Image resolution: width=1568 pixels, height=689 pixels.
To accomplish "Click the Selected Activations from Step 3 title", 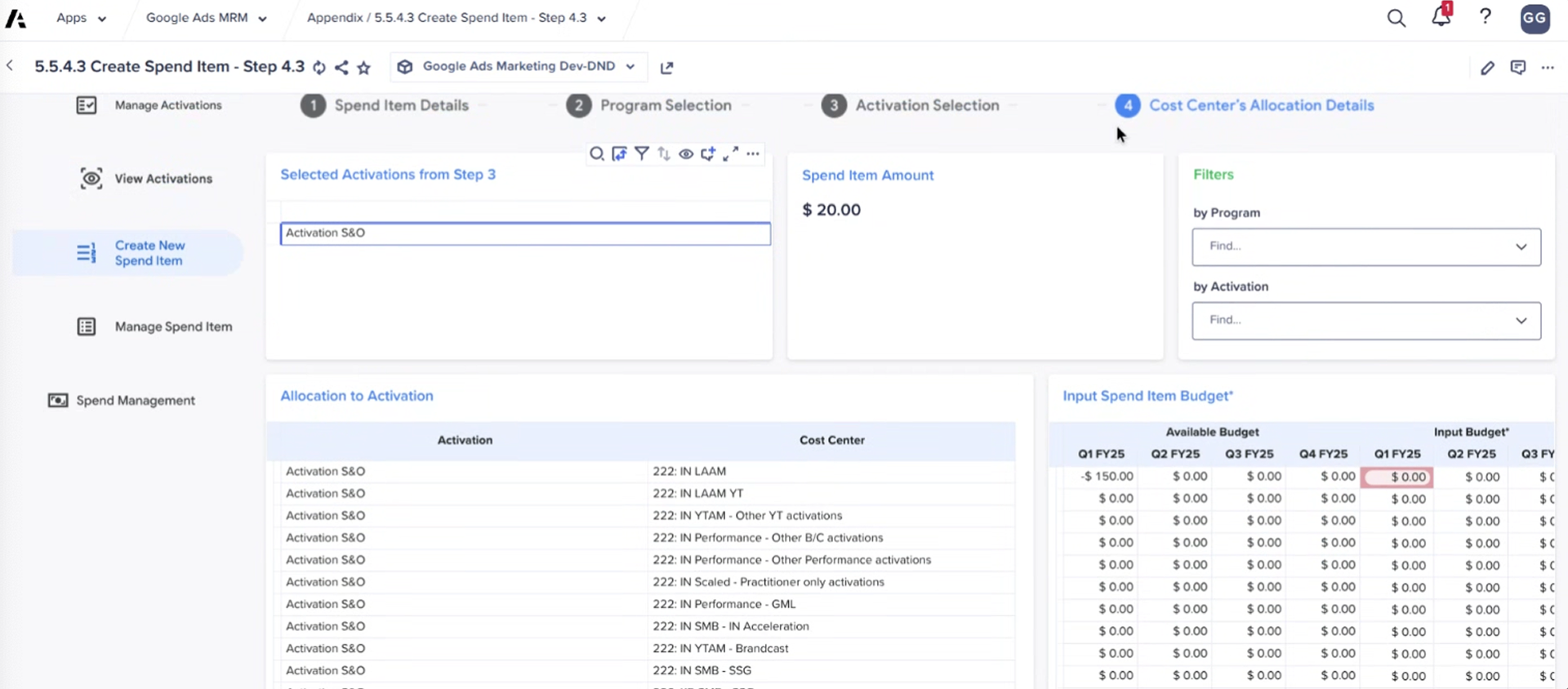I will click(x=388, y=175).
